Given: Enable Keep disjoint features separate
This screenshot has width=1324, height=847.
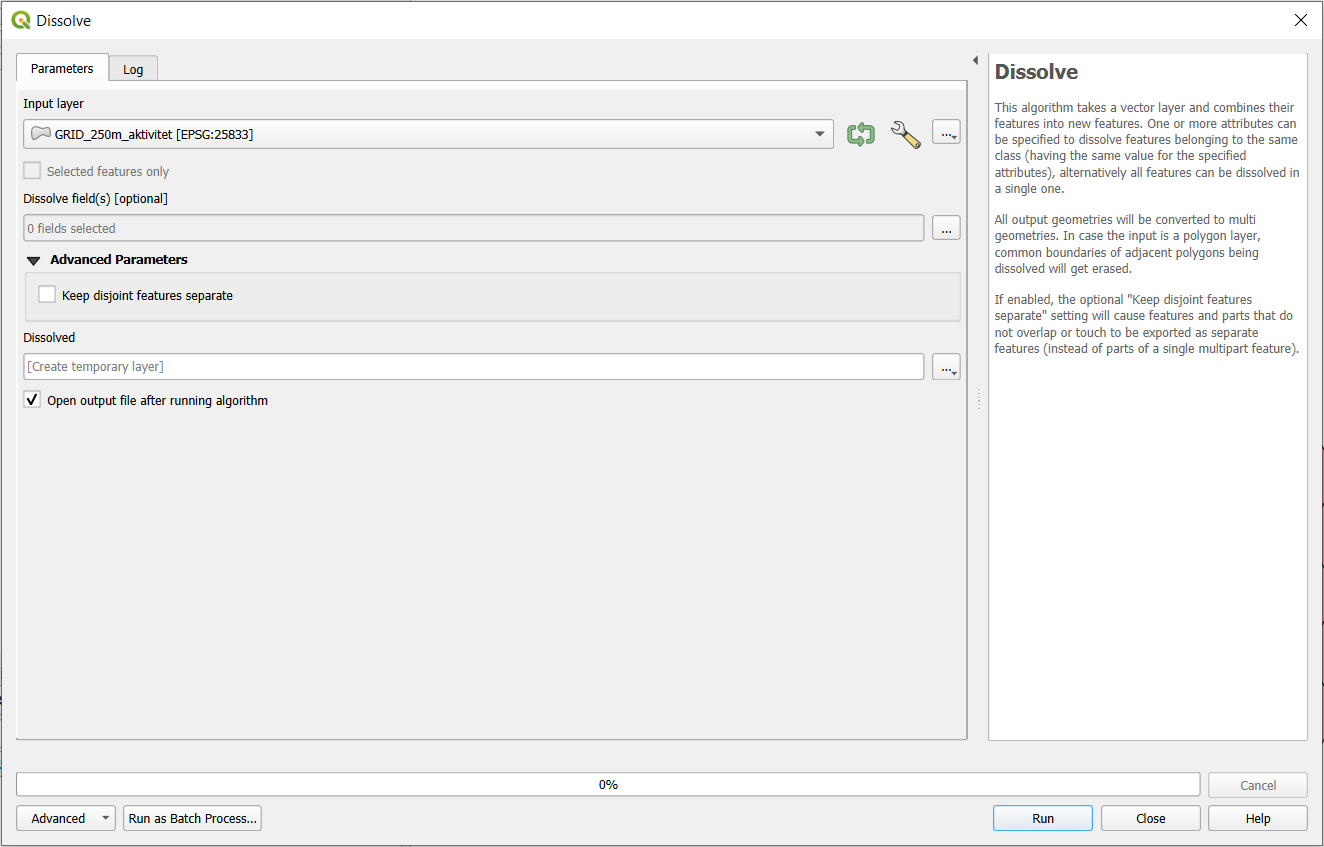Looking at the screenshot, I should pos(47,295).
